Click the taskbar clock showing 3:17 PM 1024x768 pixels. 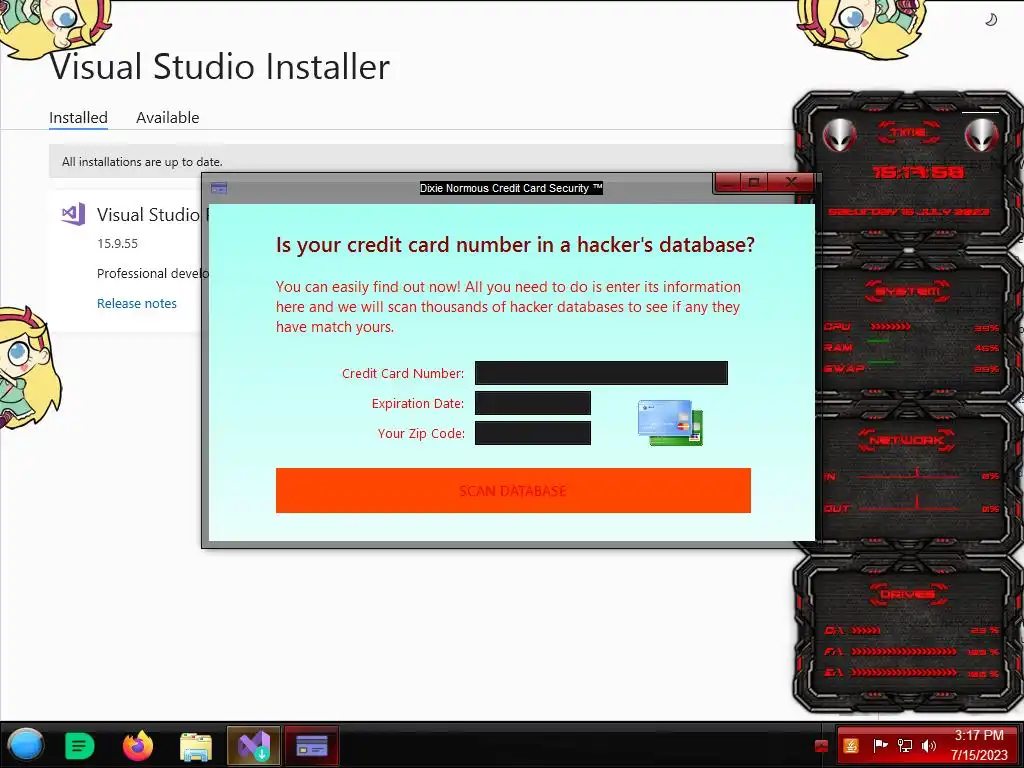978,745
